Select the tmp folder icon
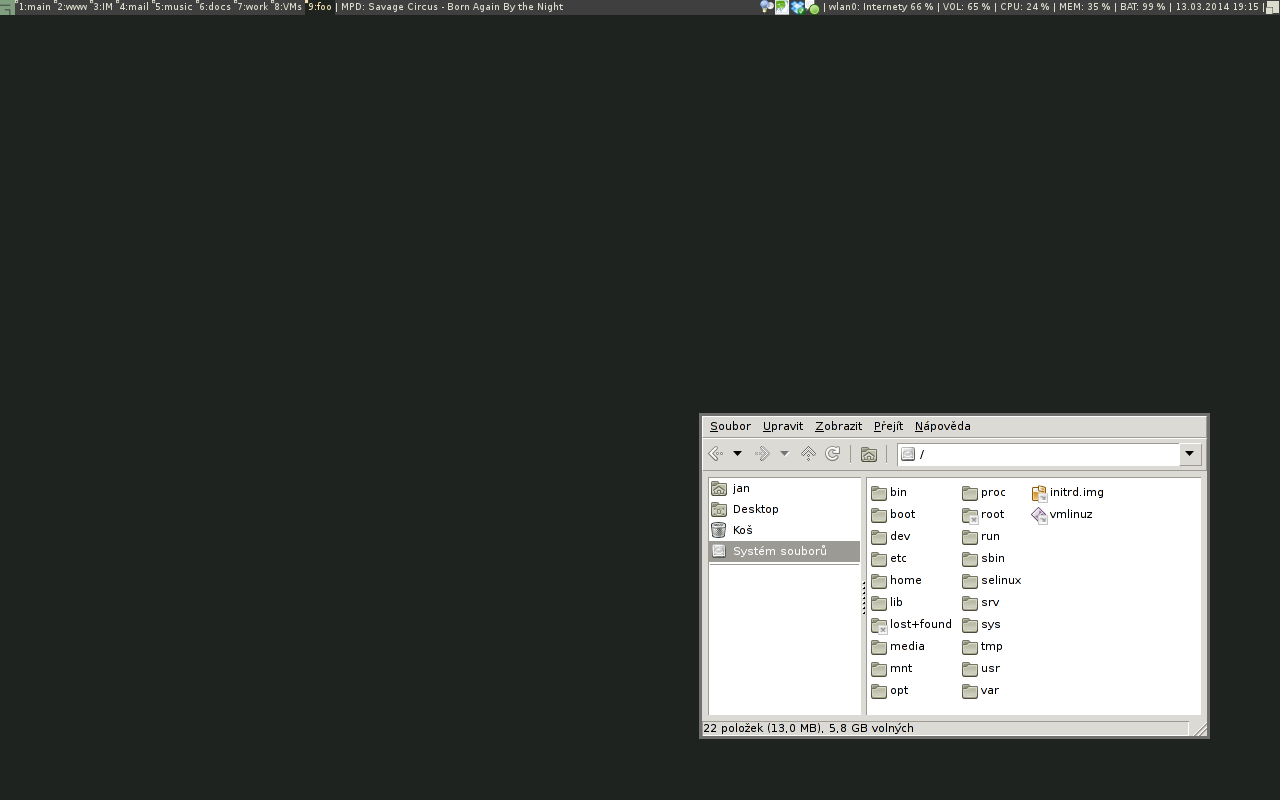The width and height of the screenshot is (1280, 800). point(970,646)
